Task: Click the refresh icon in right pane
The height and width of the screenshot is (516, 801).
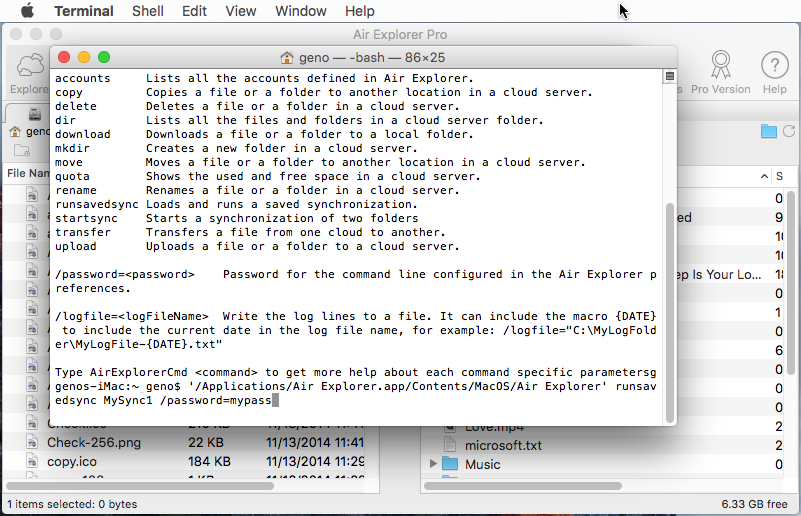Action: point(789,131)
